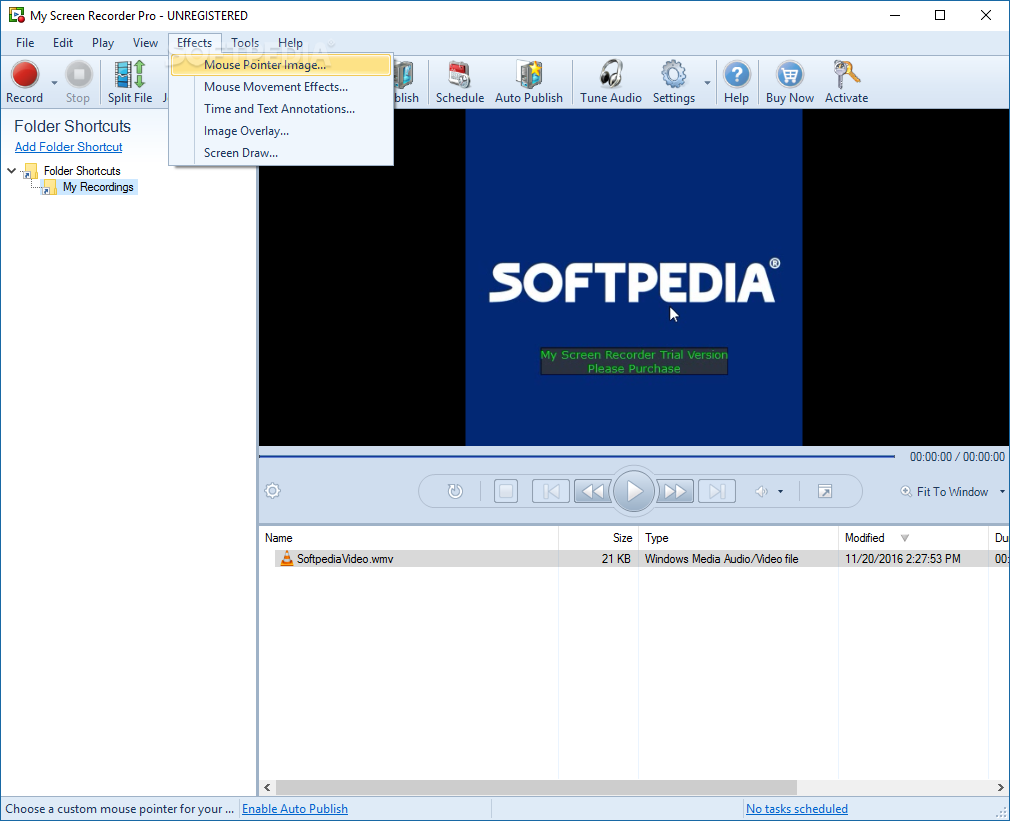Click the horizontal scrollbar of file list
The image size is (1010, 821).
(x=536, y=787)
